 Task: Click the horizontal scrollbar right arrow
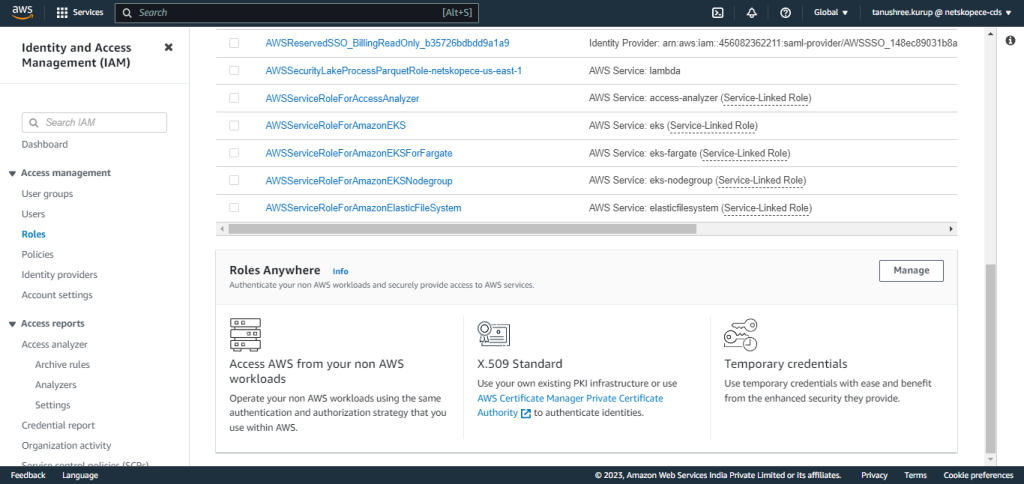pyautogui.click(x=951, y=229)
